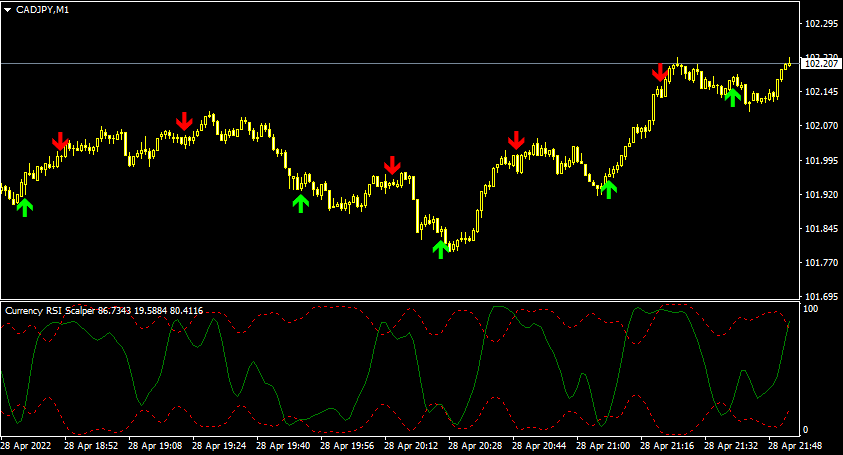Screen dimensions: 843x455
Task: Select the second red sell arrow from left
Action: tap(184, 121)
